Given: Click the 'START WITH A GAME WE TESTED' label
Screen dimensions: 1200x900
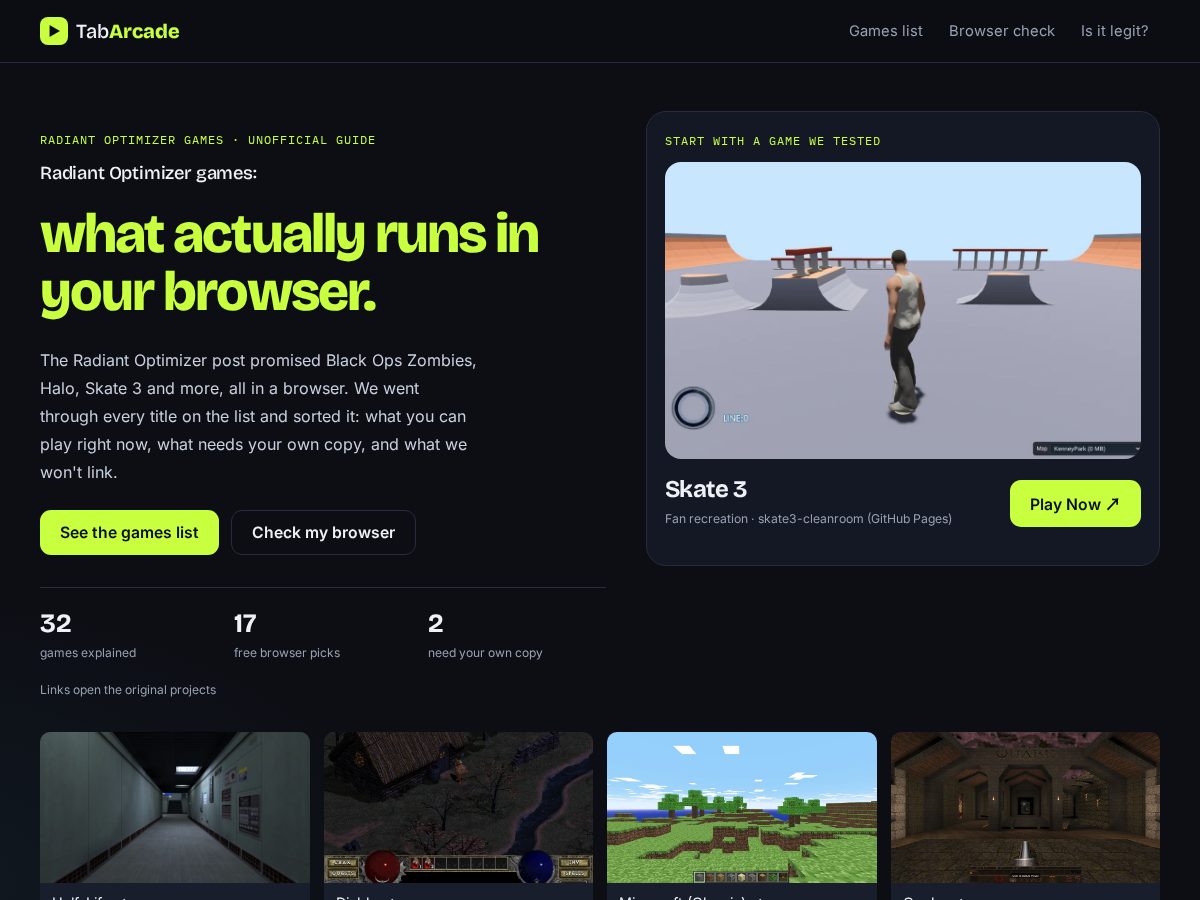Looking at the screenshot, I should coord(773,141).
